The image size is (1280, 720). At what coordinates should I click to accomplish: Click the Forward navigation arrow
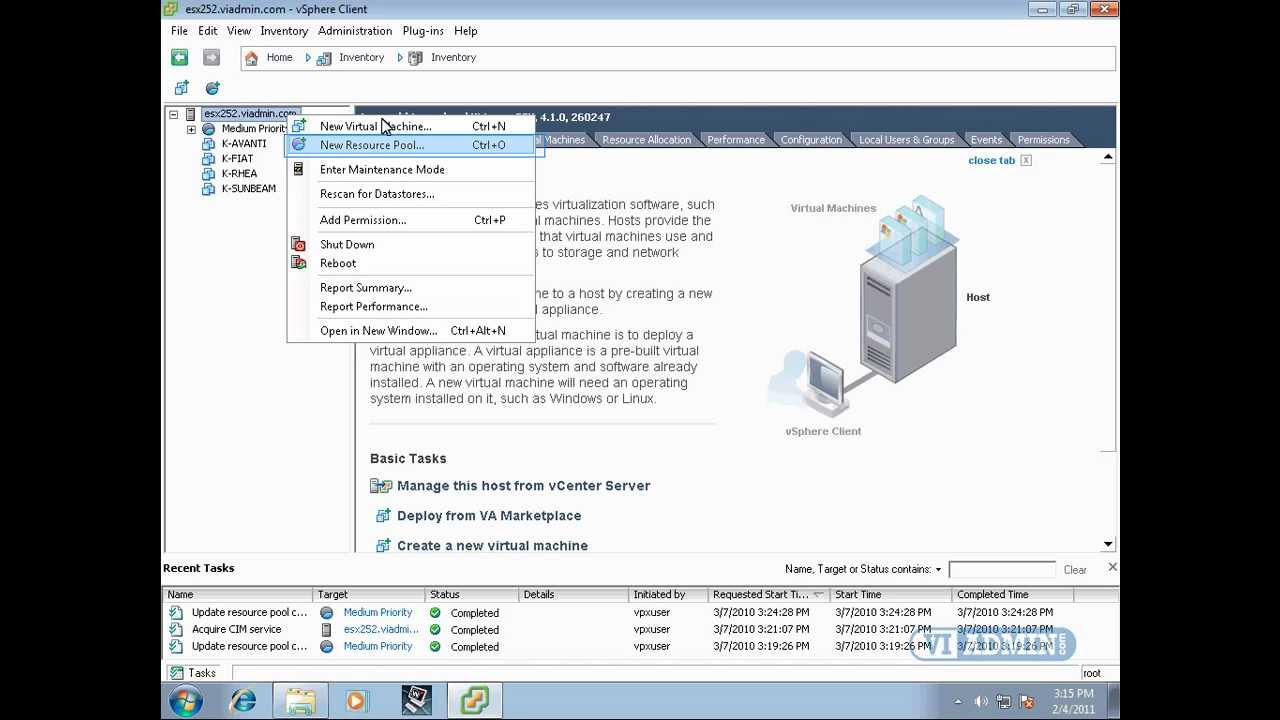[x=211, y=57]
